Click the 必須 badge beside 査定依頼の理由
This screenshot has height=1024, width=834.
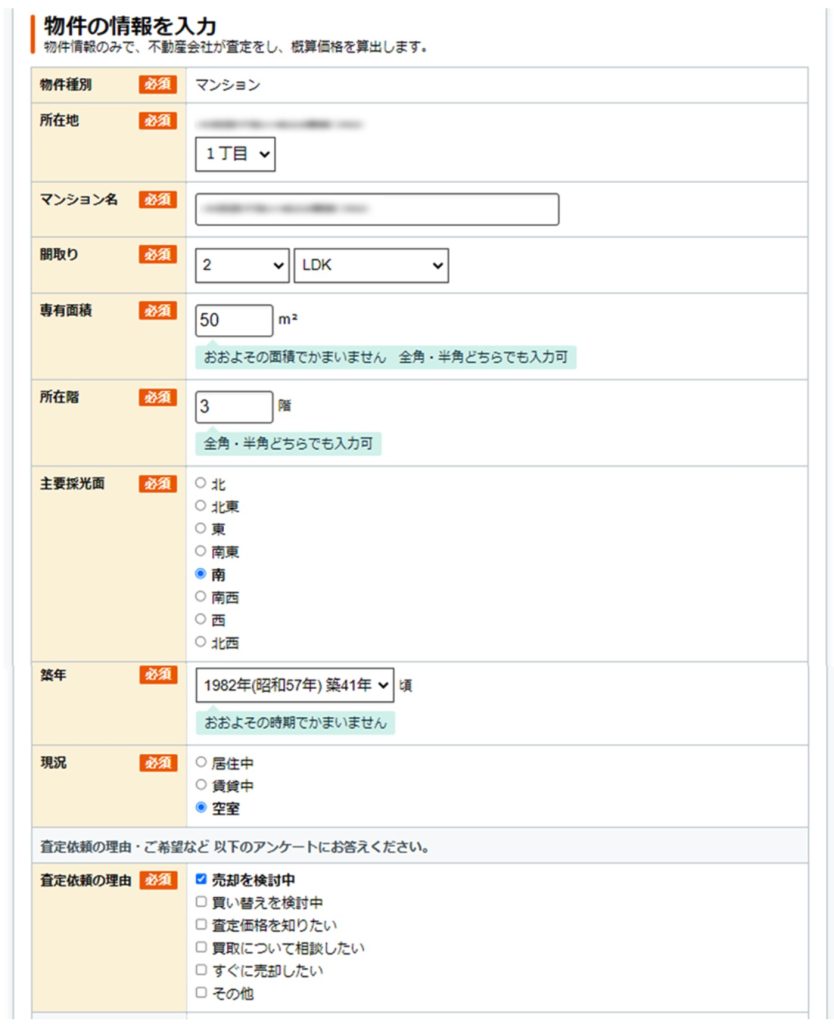(157, 880)
